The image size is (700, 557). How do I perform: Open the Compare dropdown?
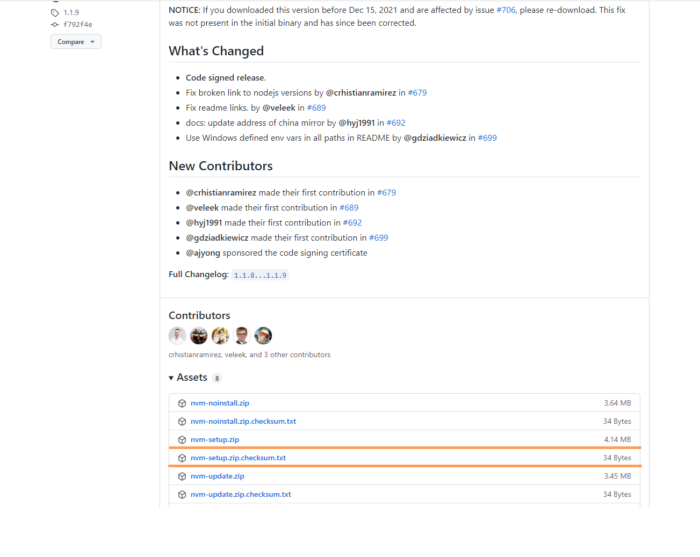[76, 42]
